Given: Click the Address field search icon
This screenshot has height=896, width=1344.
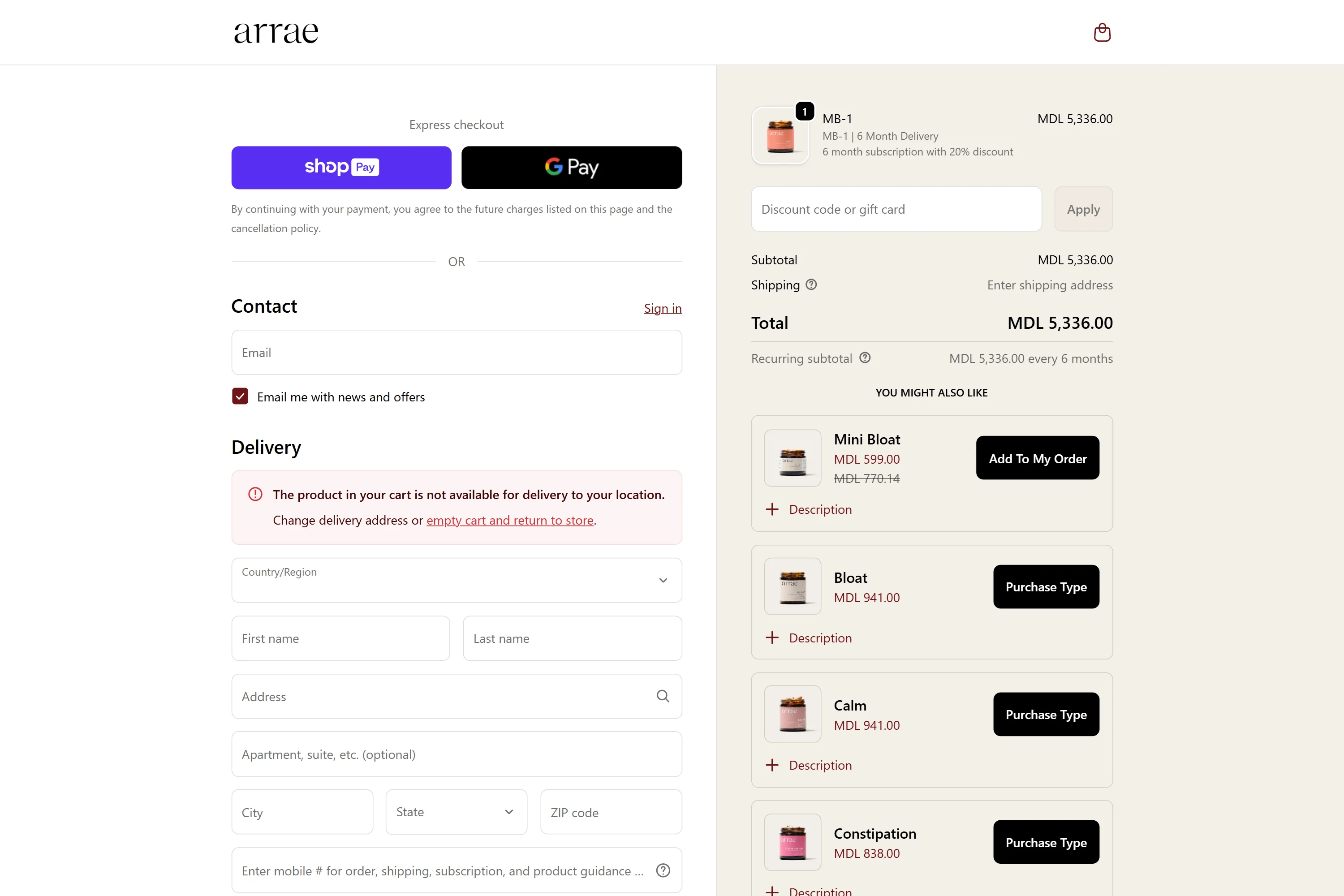Looking at the screenshot, I should [x=663, y=696].
